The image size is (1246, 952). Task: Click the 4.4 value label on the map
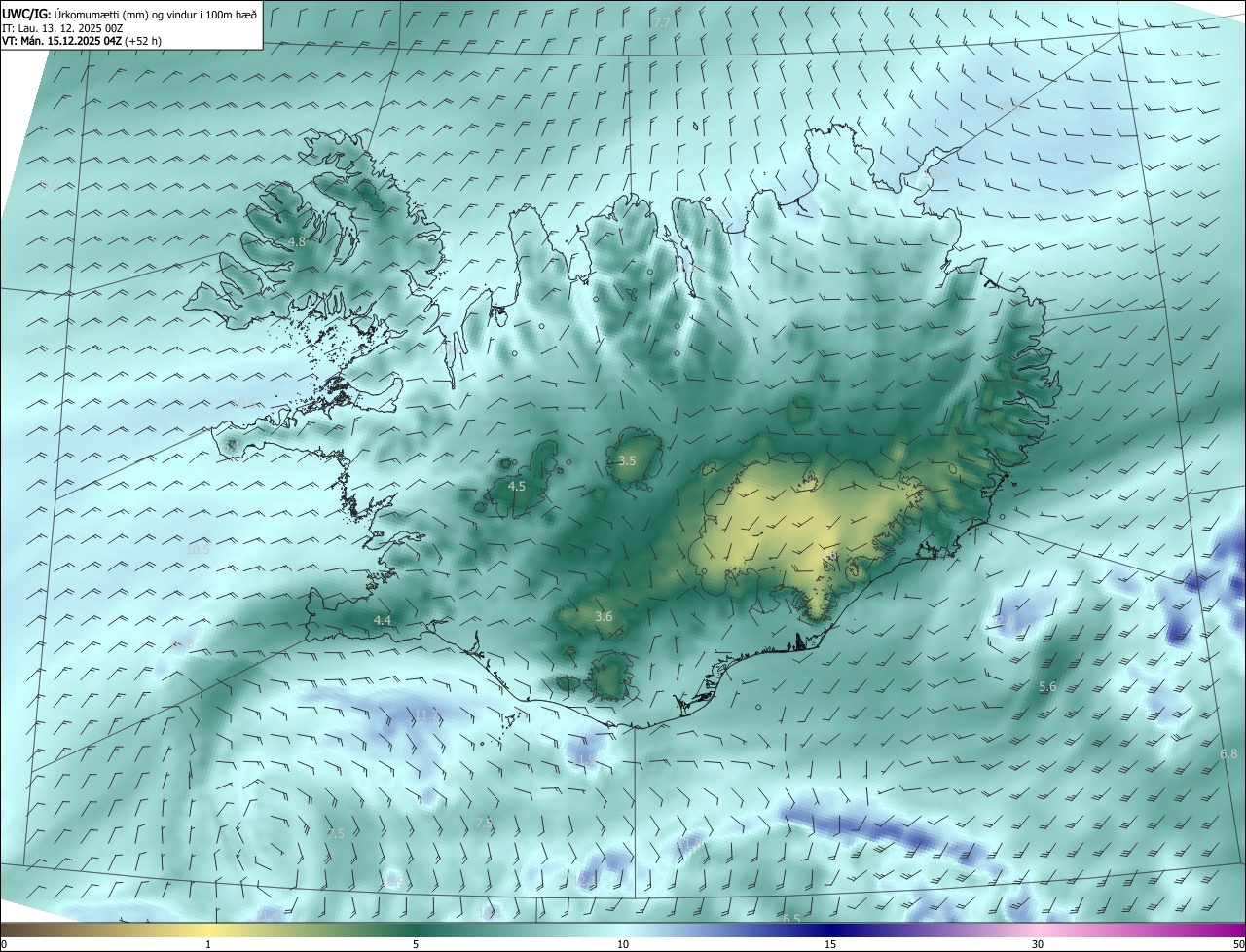383,620
